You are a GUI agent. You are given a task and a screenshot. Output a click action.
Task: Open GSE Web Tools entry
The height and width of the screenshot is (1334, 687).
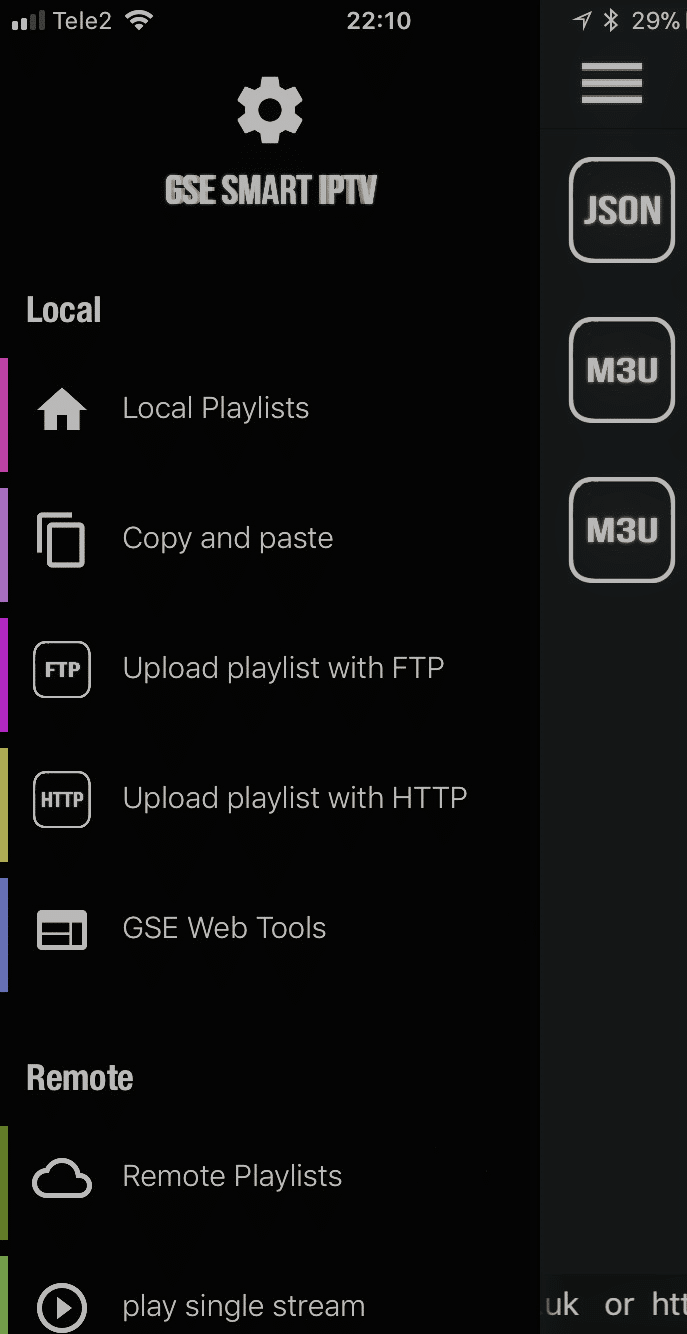(224, 928)
